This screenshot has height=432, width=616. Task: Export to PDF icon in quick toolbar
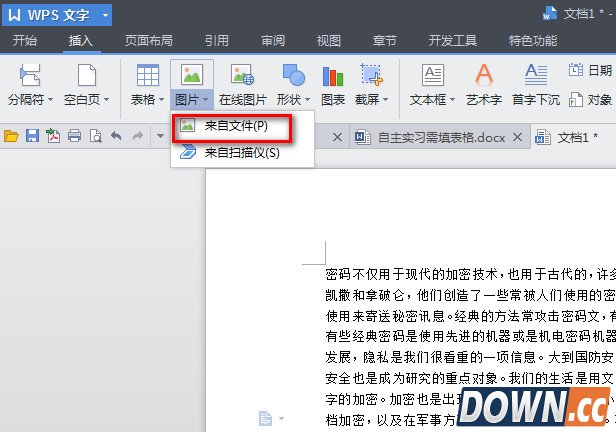pos(53,136)
